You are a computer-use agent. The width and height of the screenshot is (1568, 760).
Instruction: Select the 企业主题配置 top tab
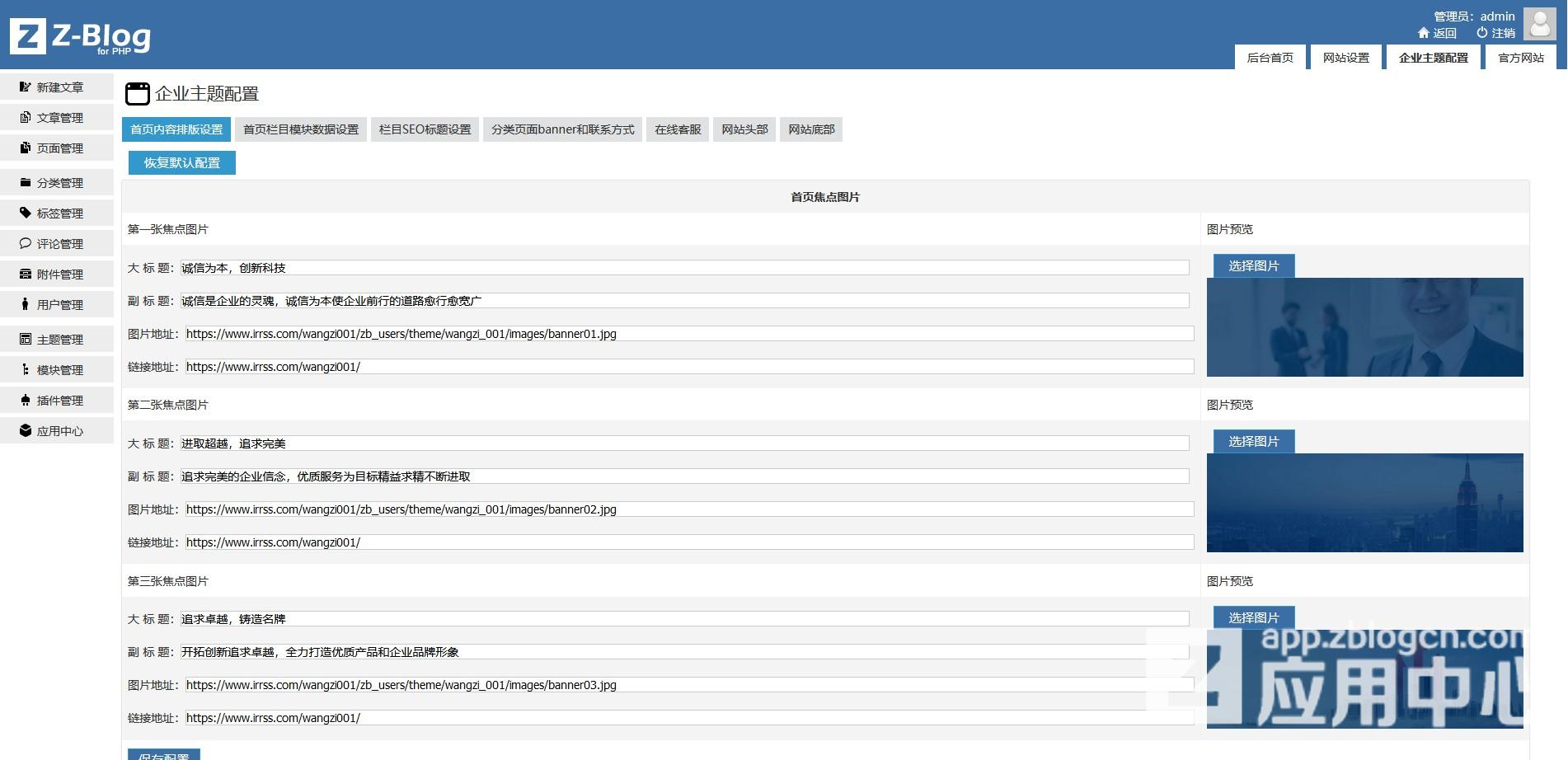(x=1433, y=57)
